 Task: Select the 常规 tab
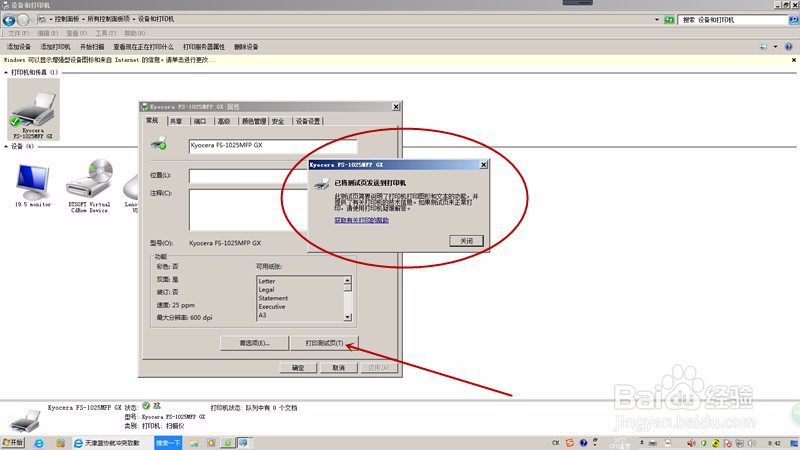(152, 120)
